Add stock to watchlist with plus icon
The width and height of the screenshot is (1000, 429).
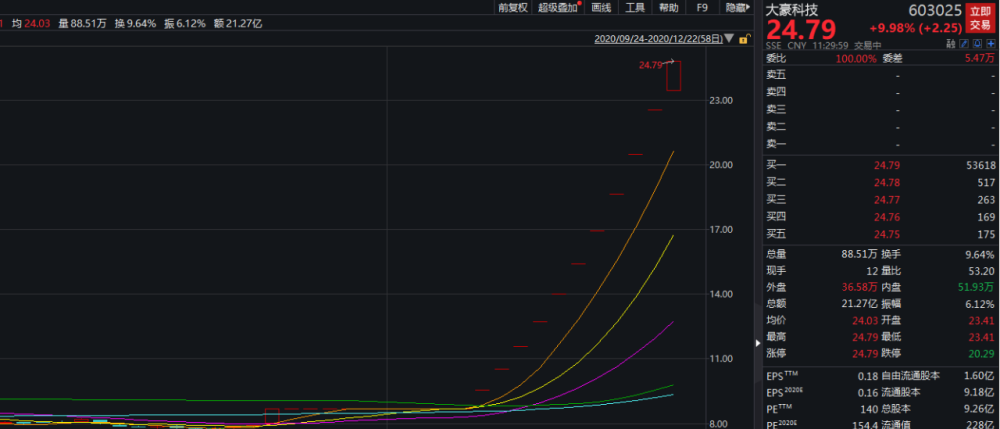point(989,44)
